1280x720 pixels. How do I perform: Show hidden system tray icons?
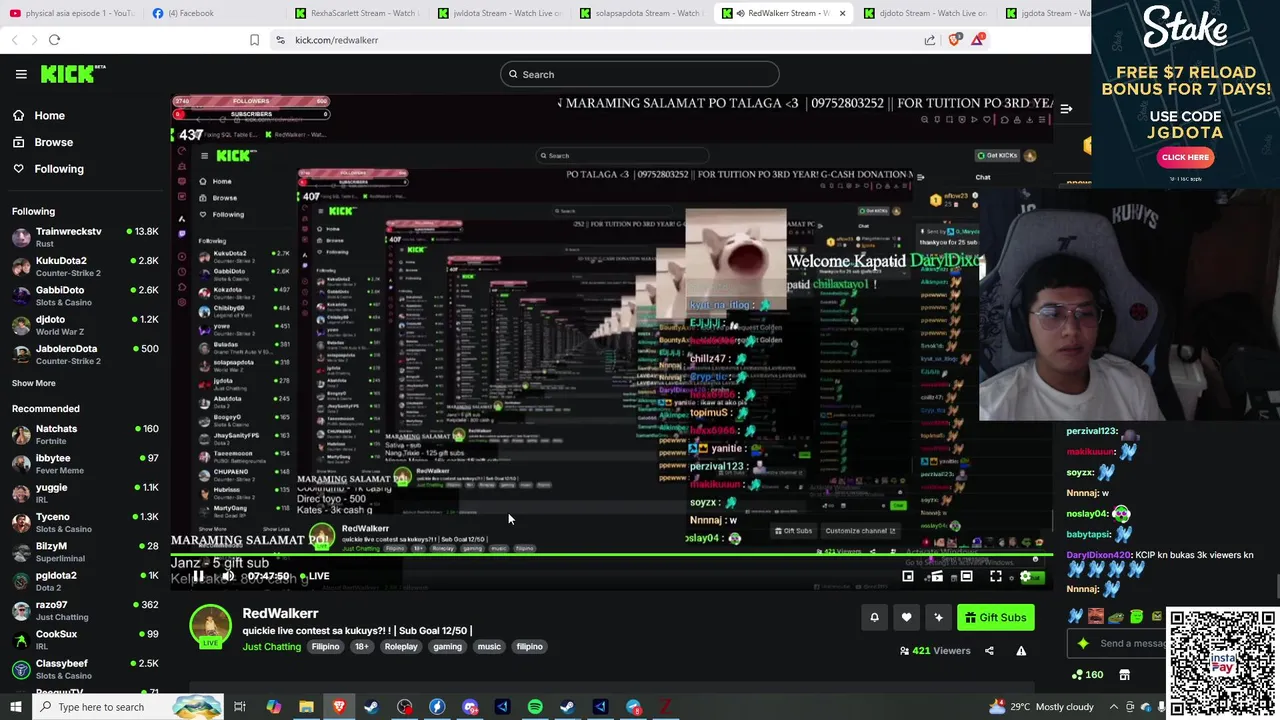point(1114,707)
